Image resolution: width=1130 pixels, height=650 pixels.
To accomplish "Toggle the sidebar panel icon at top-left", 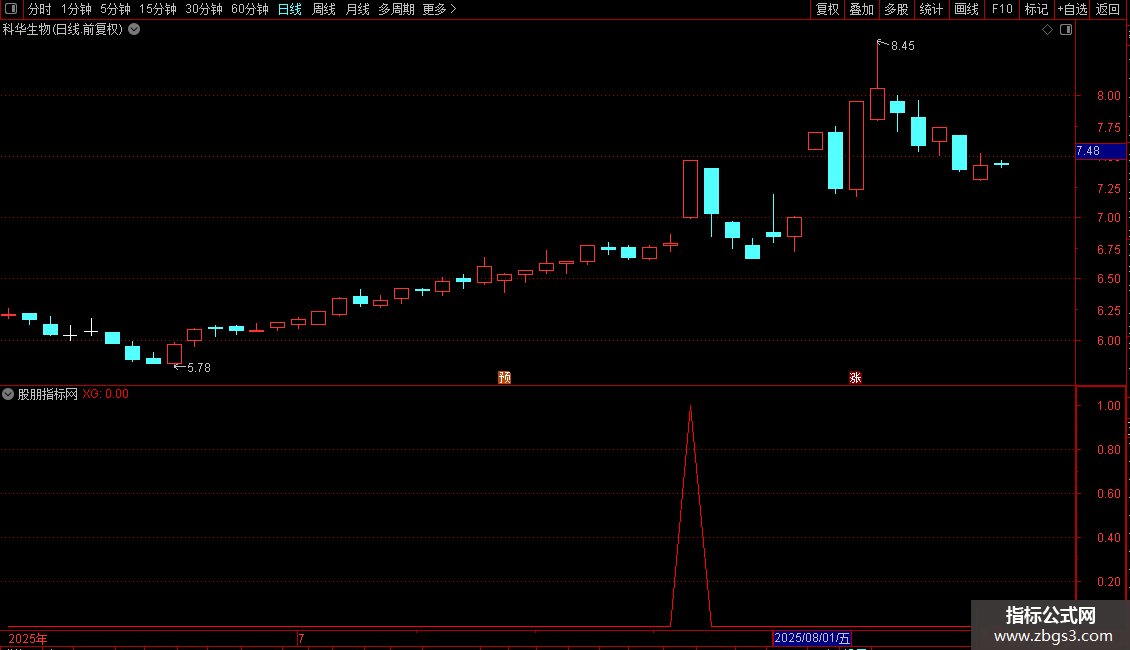I will coord(11,9).
